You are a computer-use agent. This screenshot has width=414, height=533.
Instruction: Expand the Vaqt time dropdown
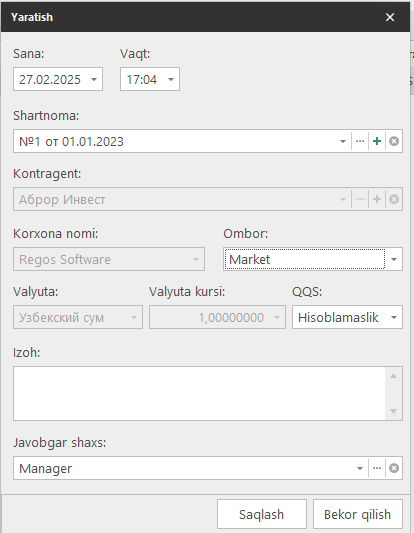click(x=171, y=80)
